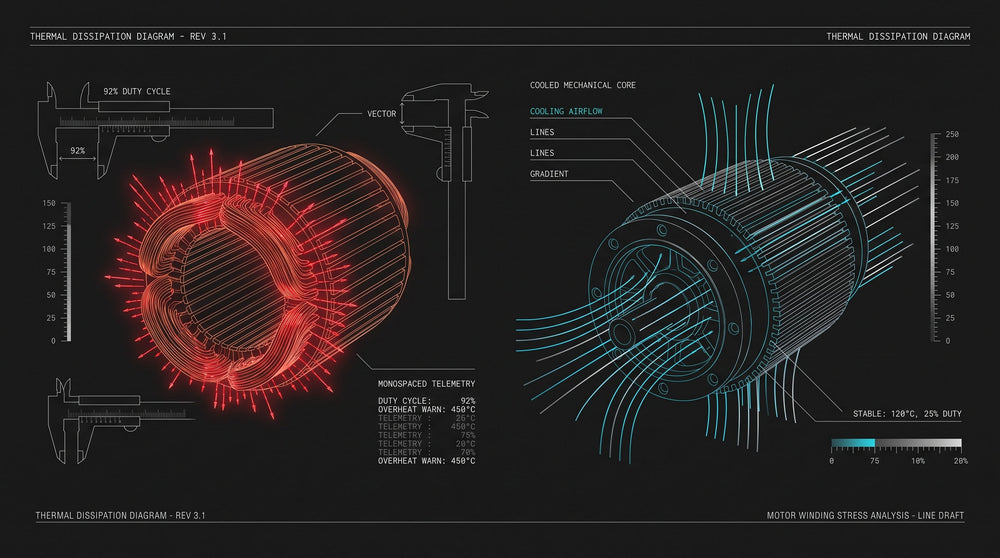Click the "COOLED MECHANICAL CORE" heading

583,85
